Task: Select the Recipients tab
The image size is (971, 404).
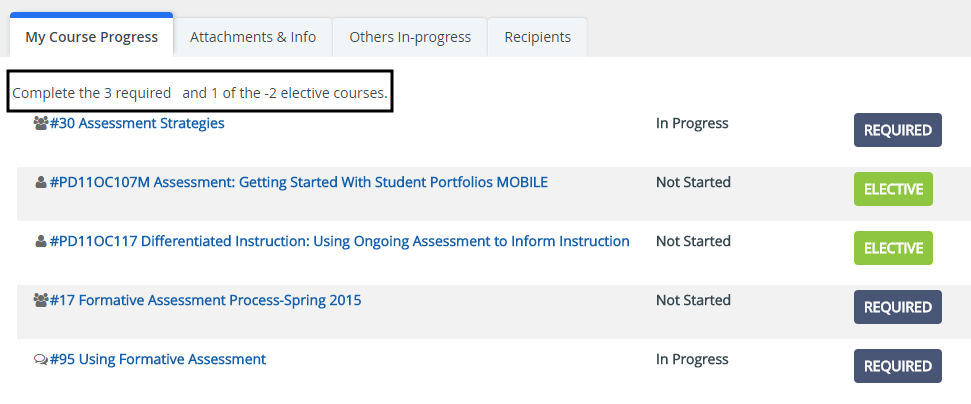Action: click(538, 37)
